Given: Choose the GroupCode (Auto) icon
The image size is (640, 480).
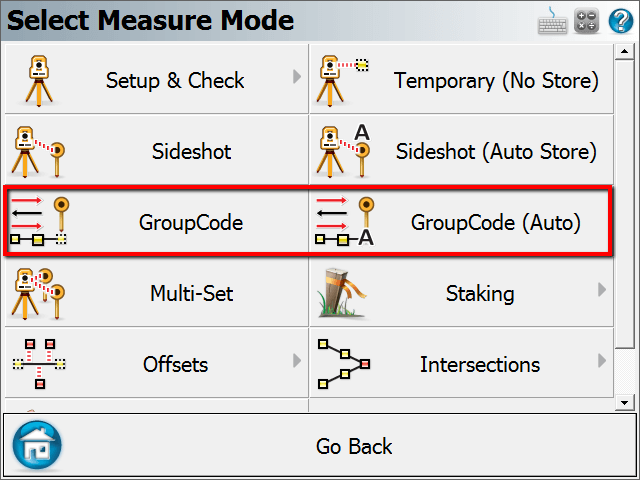Looking at the screenshot, I should pyautogui.click(x=345, y=222).
